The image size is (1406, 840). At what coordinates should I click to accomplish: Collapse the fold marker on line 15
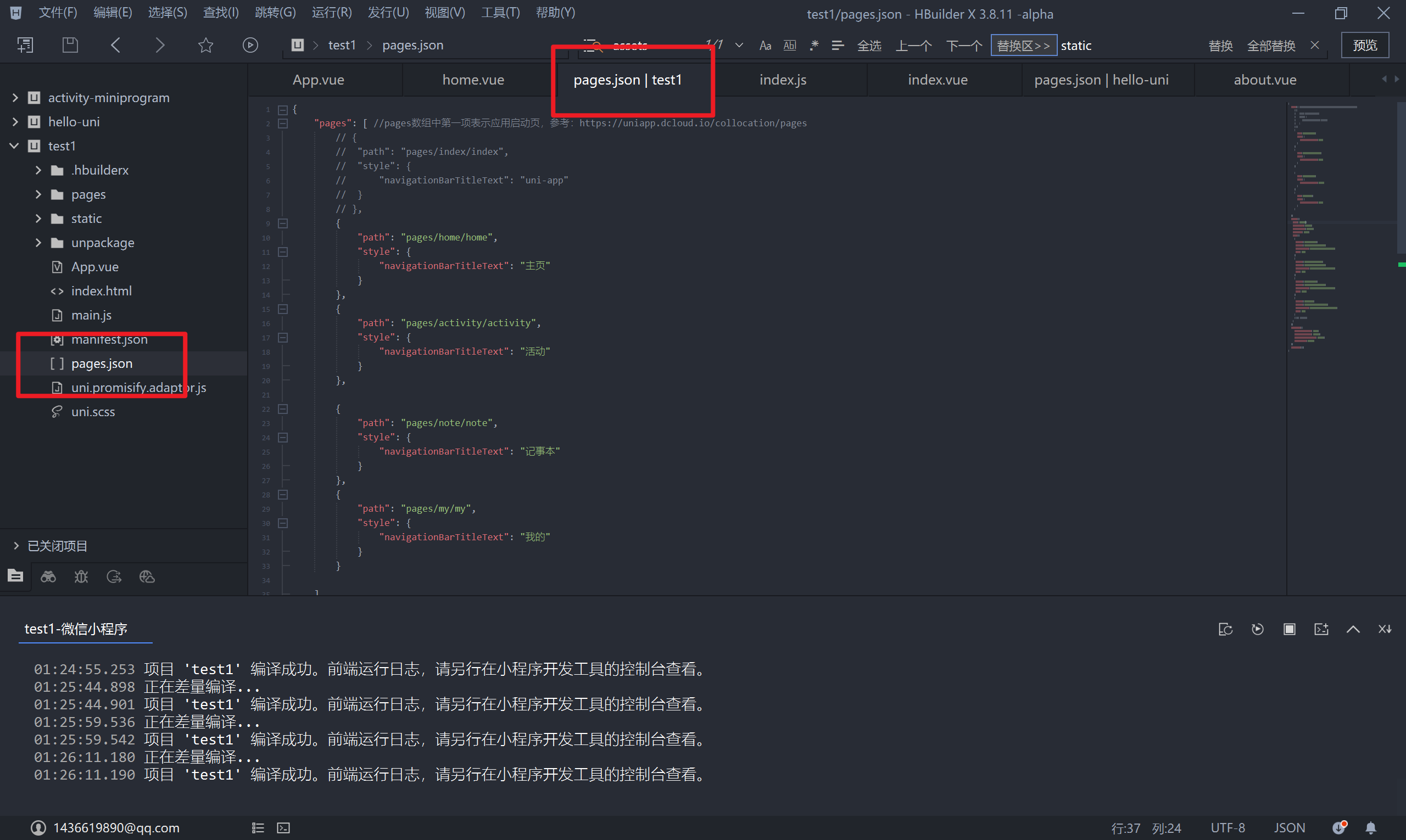coord(282,309)
